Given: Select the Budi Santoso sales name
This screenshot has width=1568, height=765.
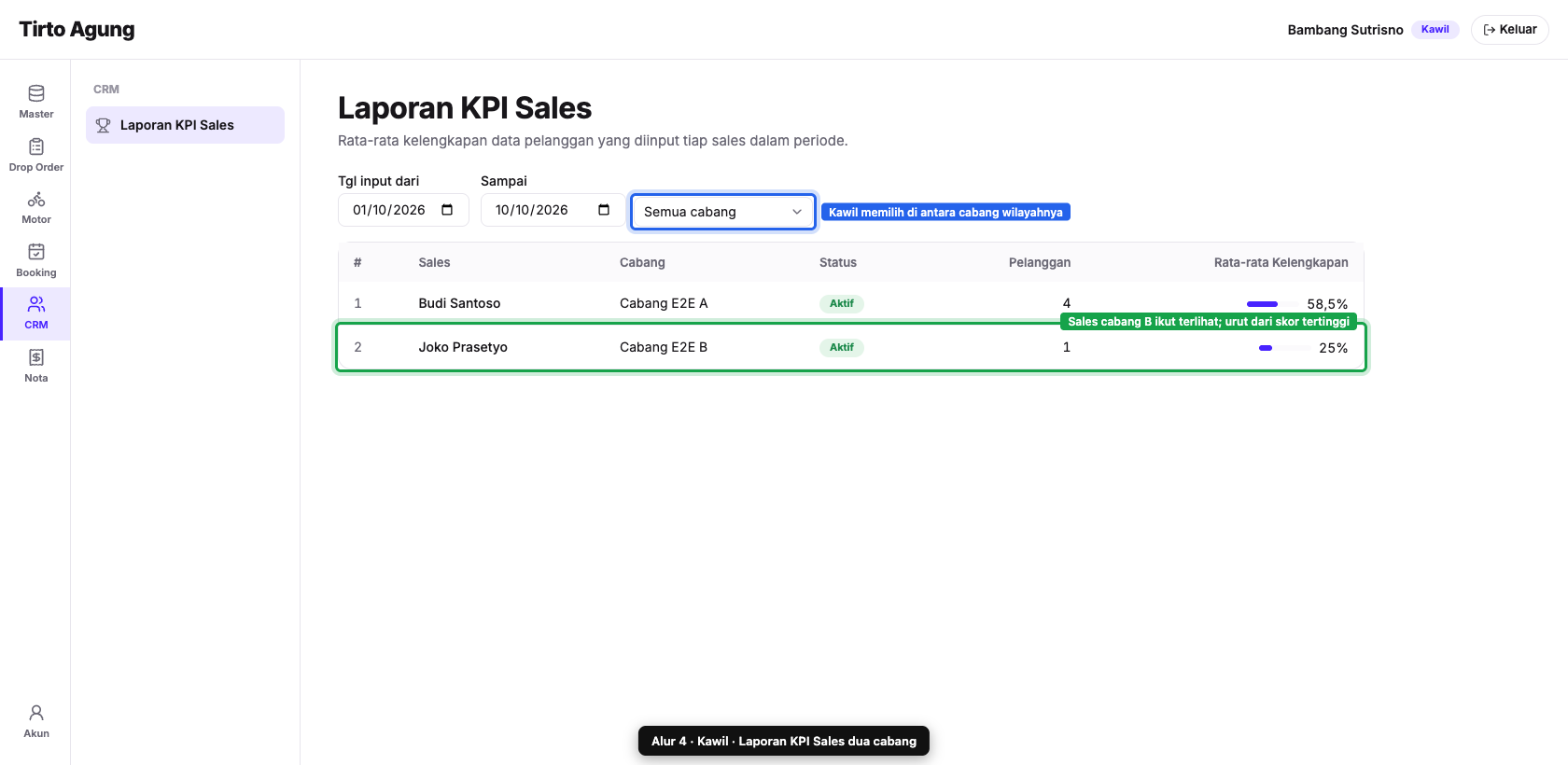Looking at the screenshot, I should click(x=459, y=303).
